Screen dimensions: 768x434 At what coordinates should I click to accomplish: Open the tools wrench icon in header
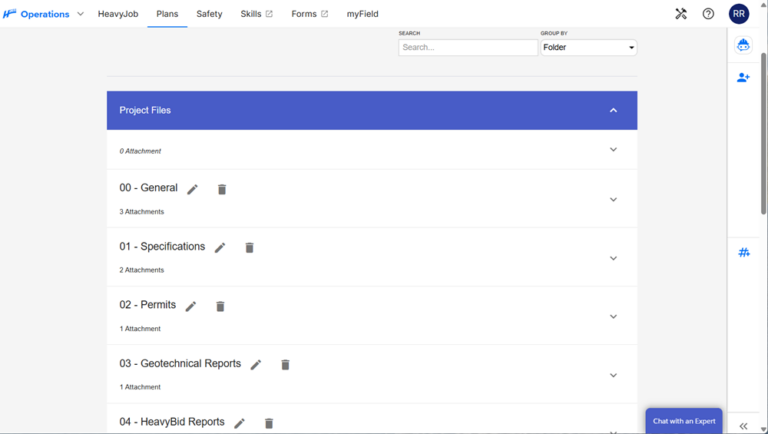point(681,14)
